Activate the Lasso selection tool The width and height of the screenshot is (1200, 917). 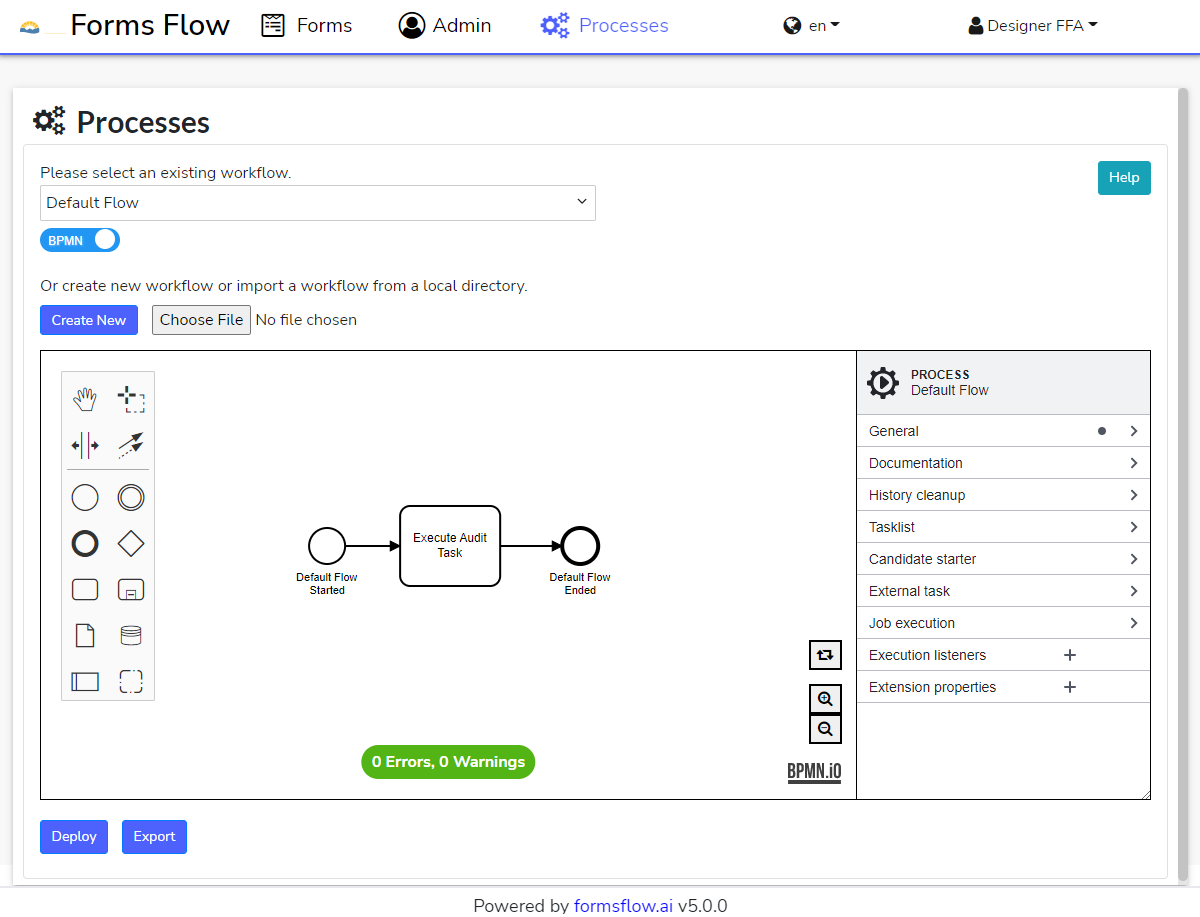(131, 400)
